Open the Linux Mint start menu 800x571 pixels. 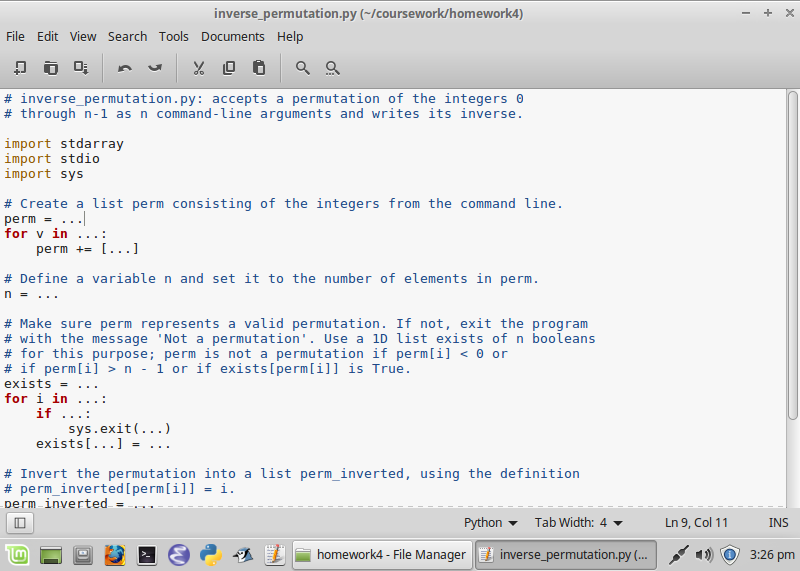(17, 555)
